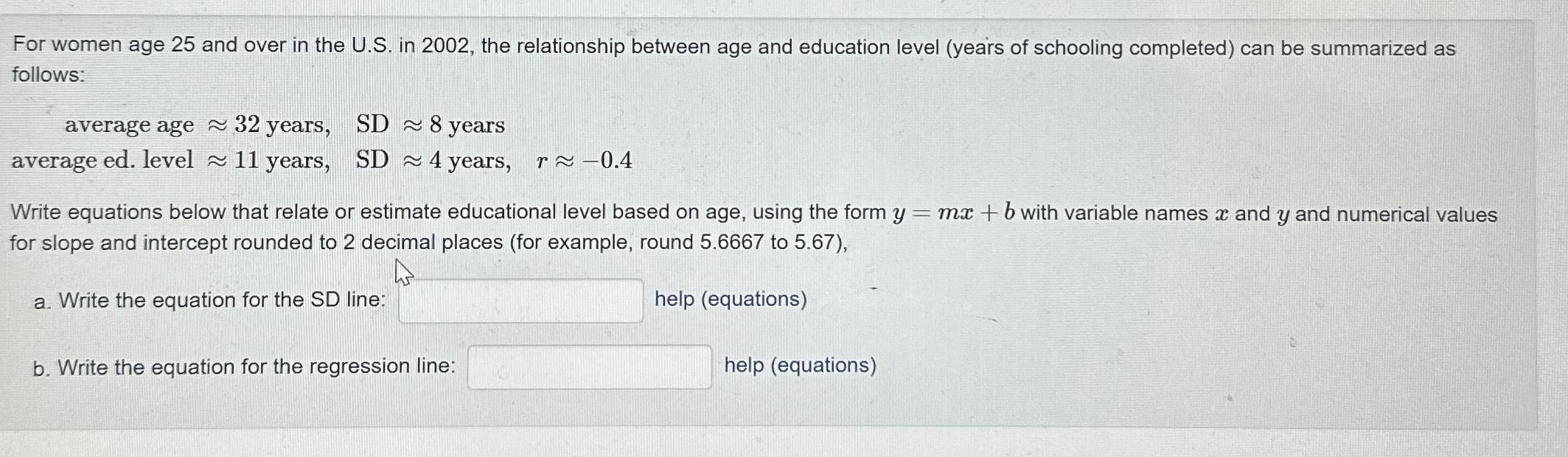Image resolution: width=1568 pixels, height=457 pixels.
Task: Click the SD ≈ 8 years text
Action: pos(429,125)
